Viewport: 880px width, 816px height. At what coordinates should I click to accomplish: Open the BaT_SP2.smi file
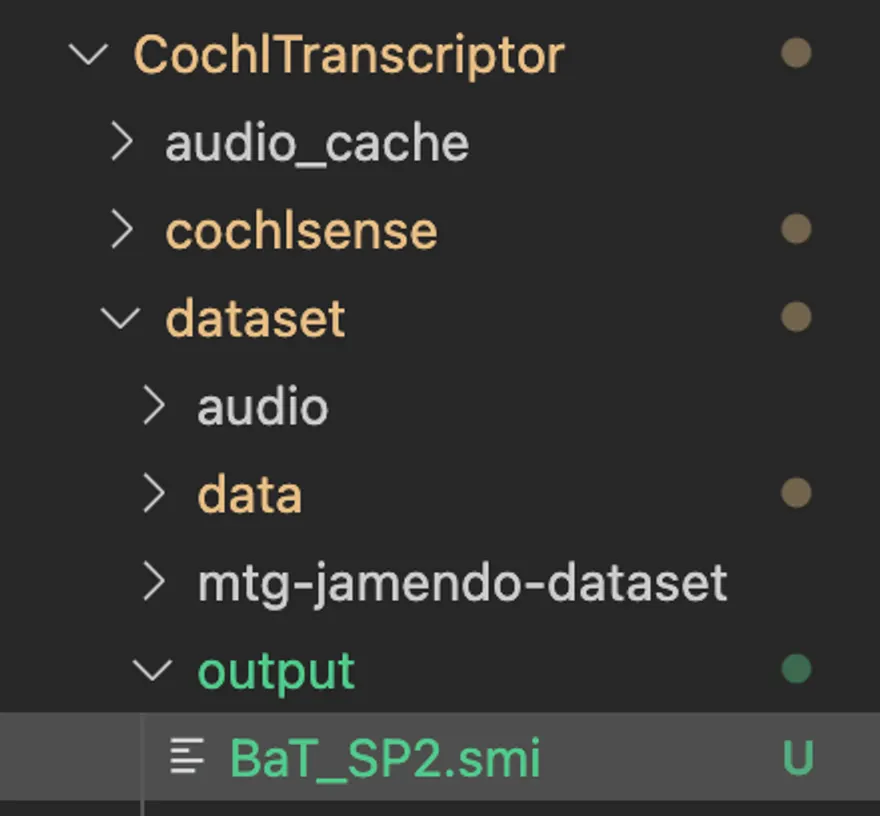[x=385, y=758]
